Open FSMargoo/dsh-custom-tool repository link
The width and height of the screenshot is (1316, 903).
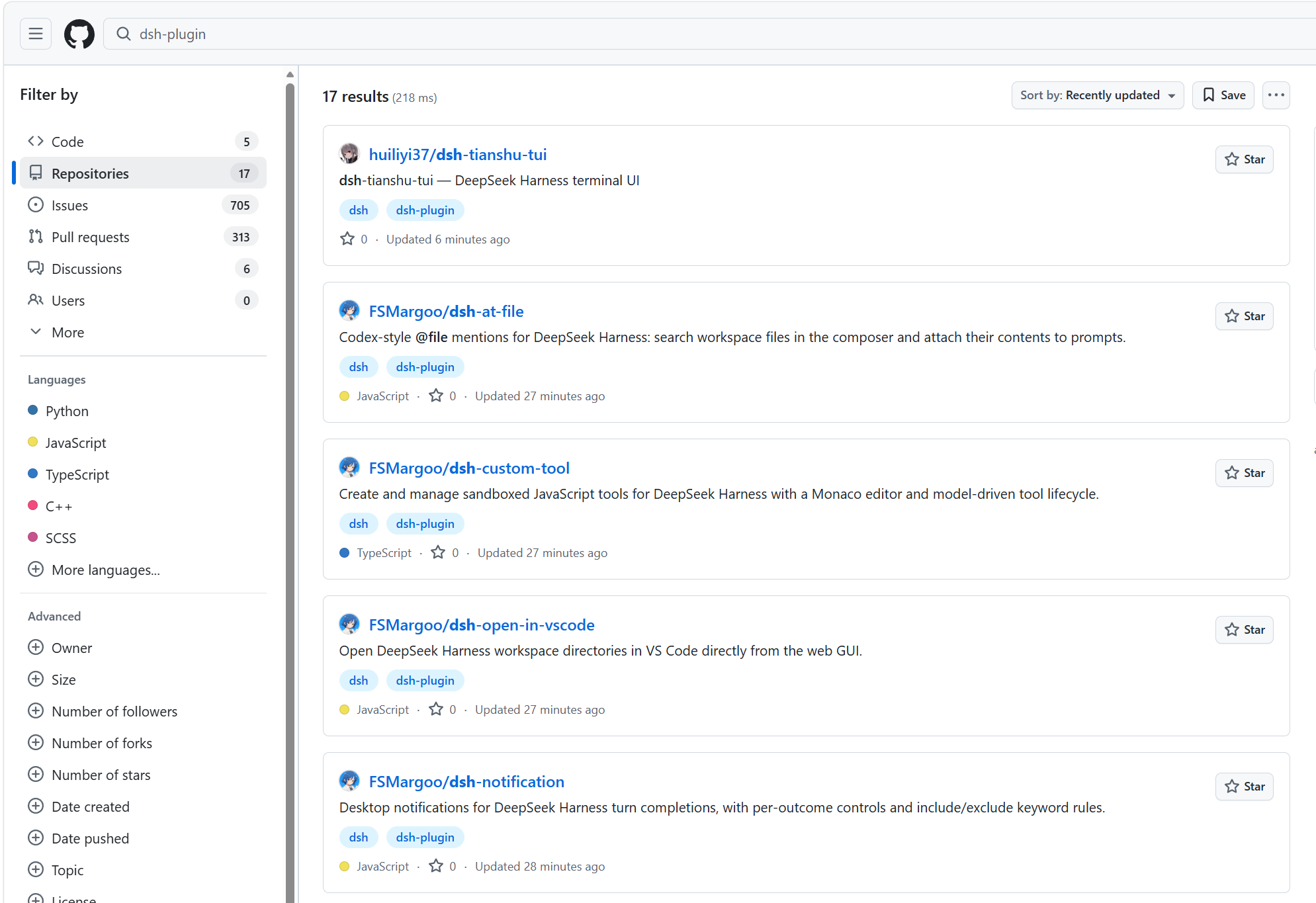point(469,468)
